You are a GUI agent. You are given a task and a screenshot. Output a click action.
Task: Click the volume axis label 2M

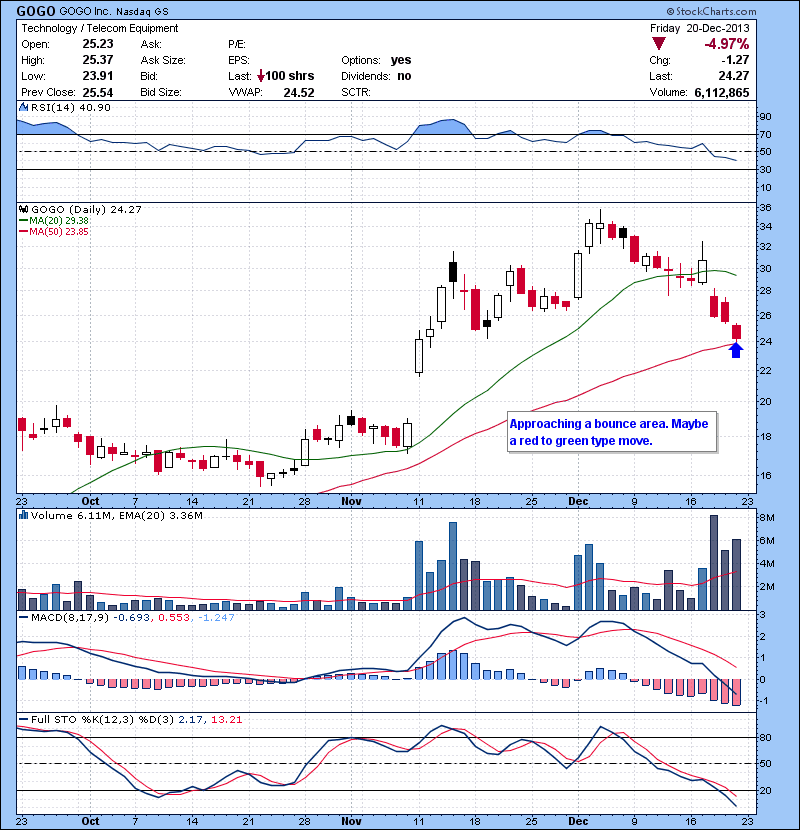[767, 587]
